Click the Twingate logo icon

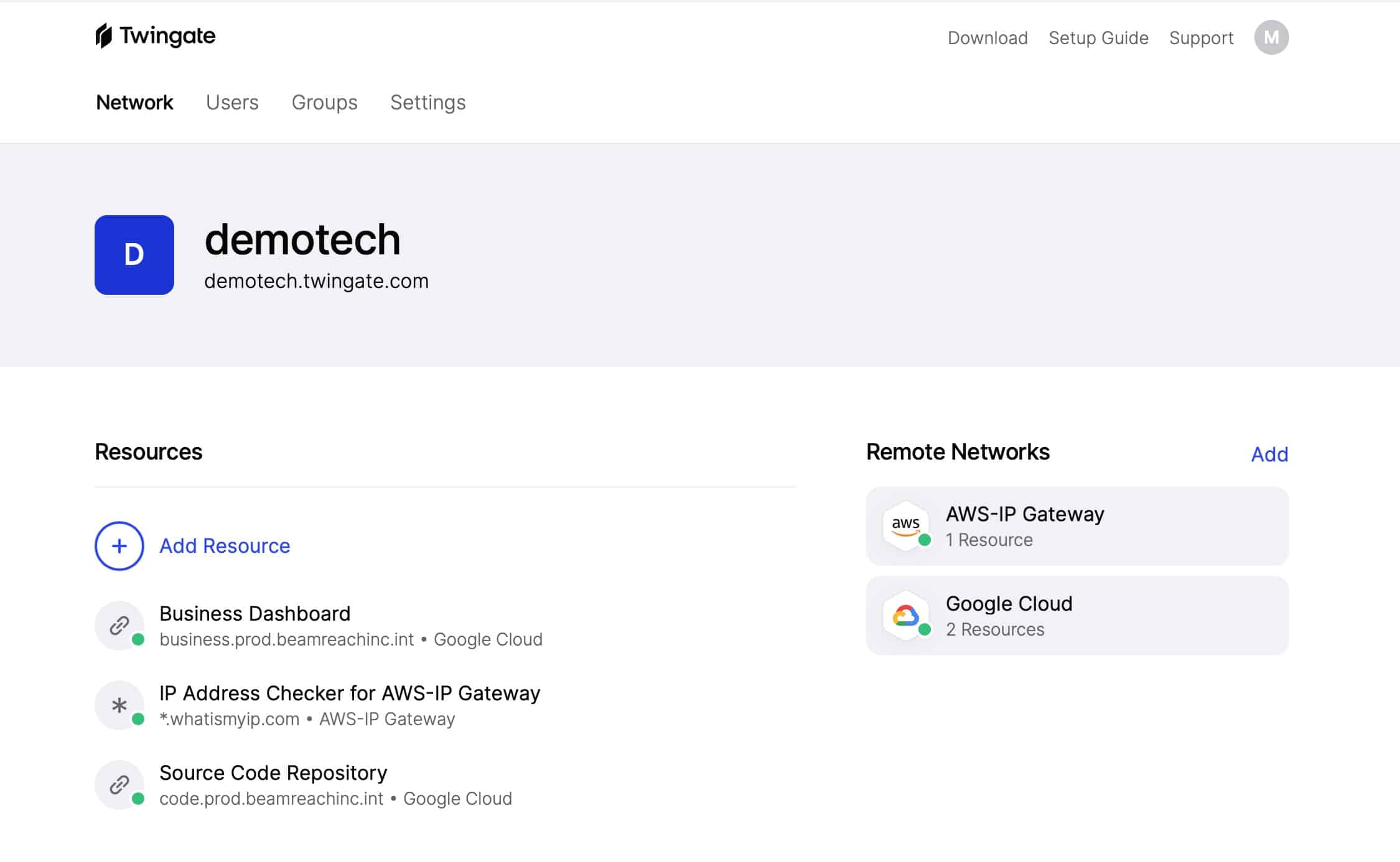[104, 36]
